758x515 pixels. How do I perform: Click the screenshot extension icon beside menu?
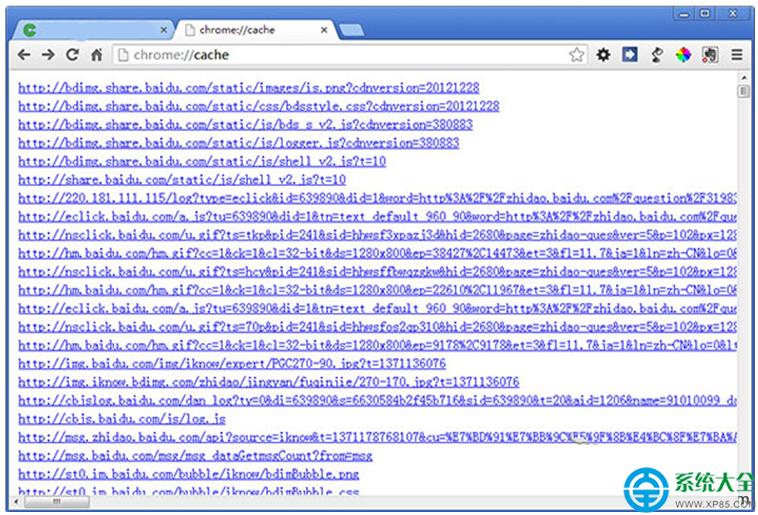[x=710, y=55]
